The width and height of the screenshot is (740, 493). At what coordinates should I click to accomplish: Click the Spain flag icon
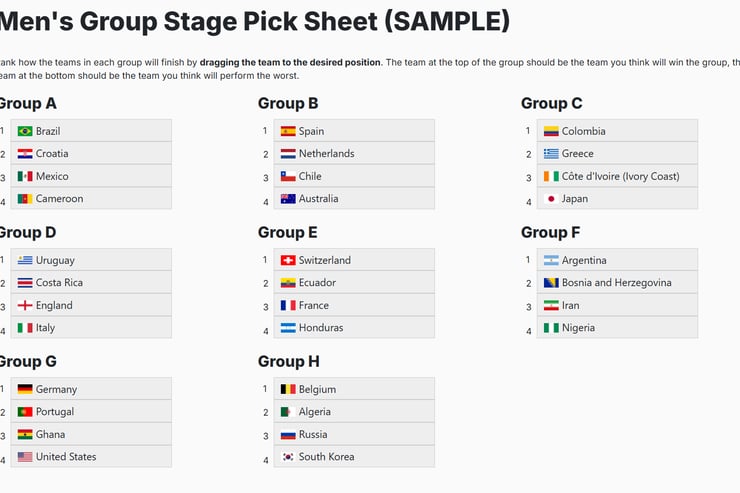(x=288, y=131)
